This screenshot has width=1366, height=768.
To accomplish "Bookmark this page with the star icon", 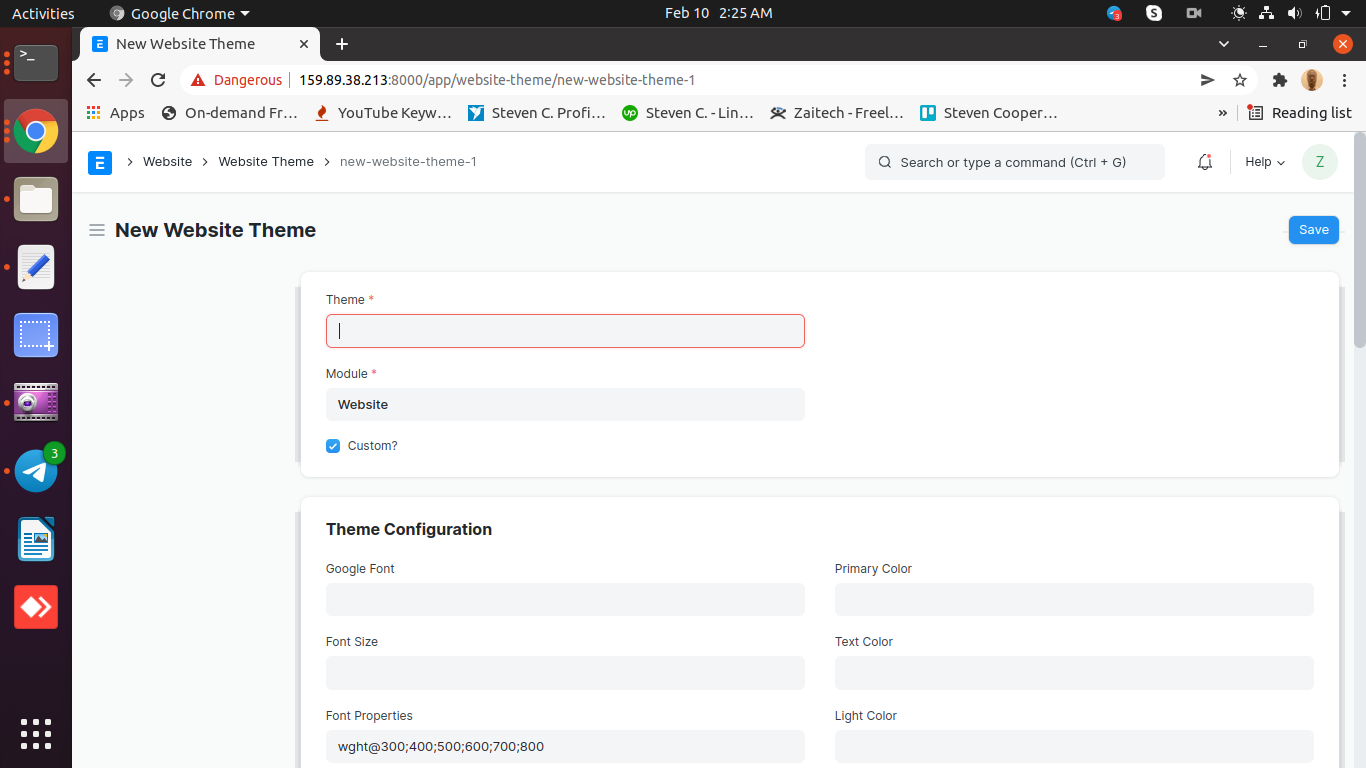I will (x=1240, y=80).
